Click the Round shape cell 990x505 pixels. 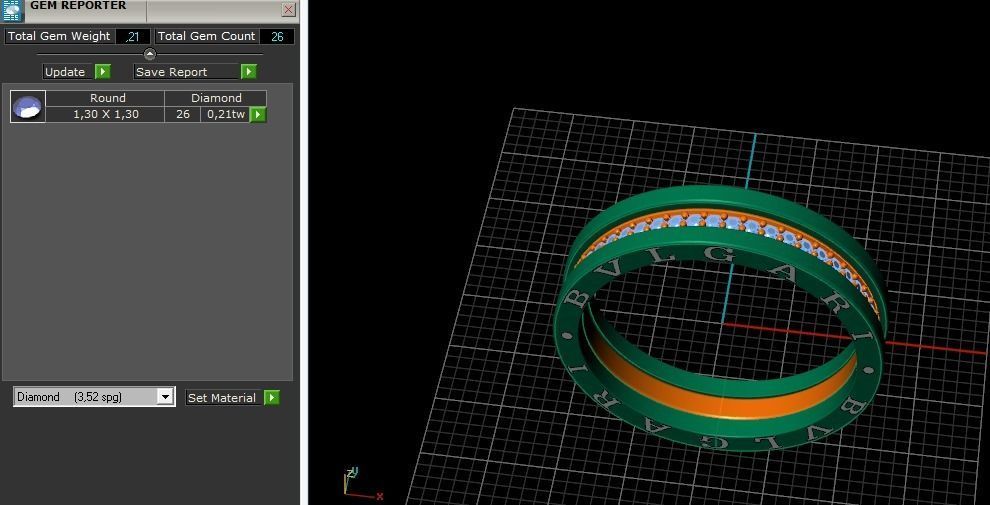(x=105, y=98)
